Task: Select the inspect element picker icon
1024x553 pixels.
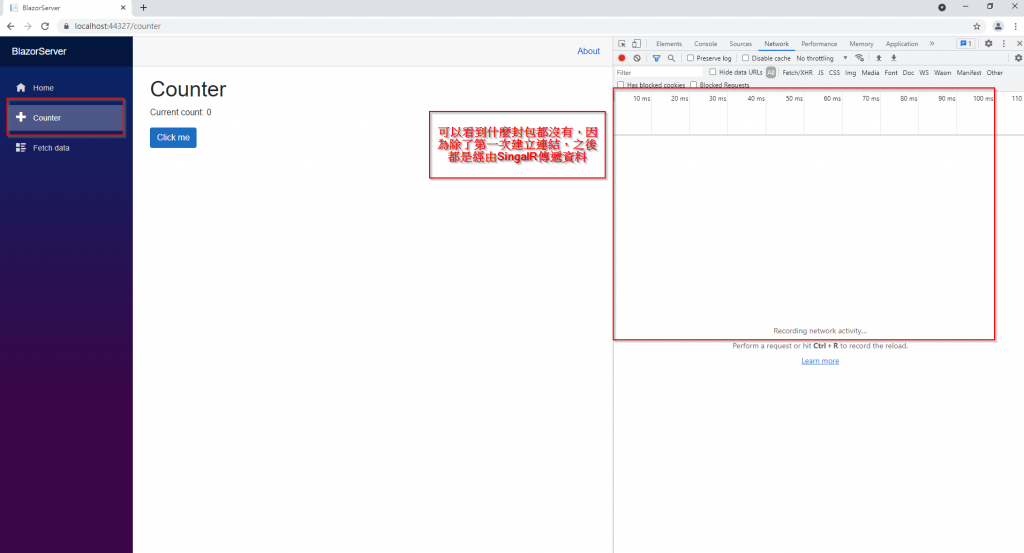Action: point(622,44)
